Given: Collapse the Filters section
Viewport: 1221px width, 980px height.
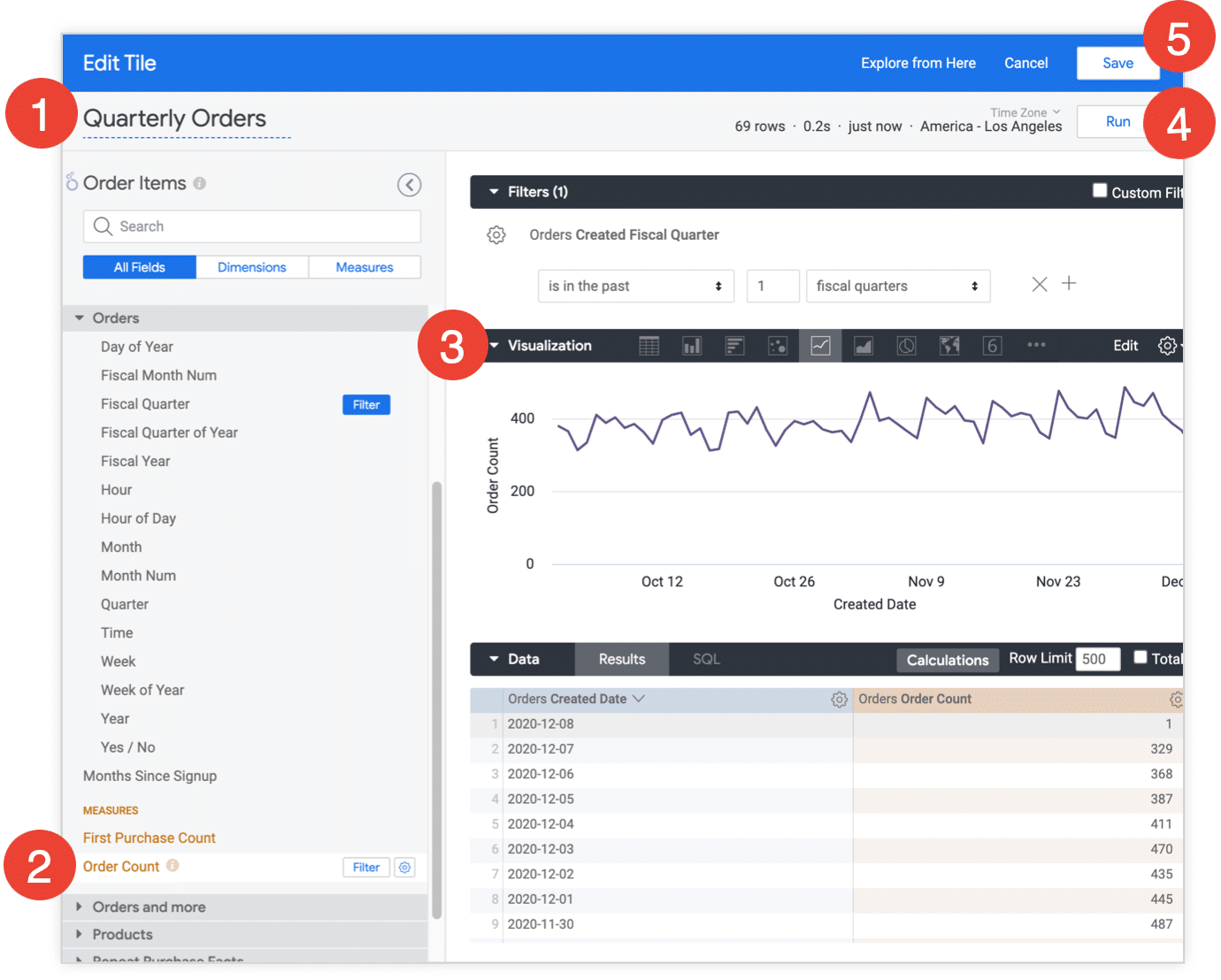Looking at the screenshot, I should [x=494, y=192].
